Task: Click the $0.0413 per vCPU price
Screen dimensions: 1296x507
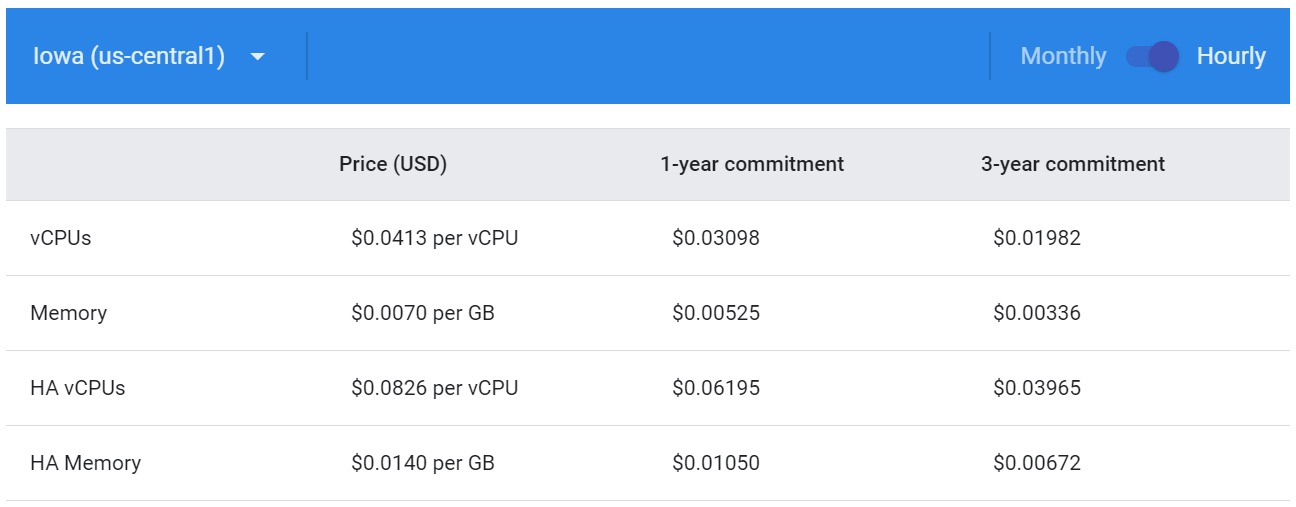Action: [x=435, y=238]
